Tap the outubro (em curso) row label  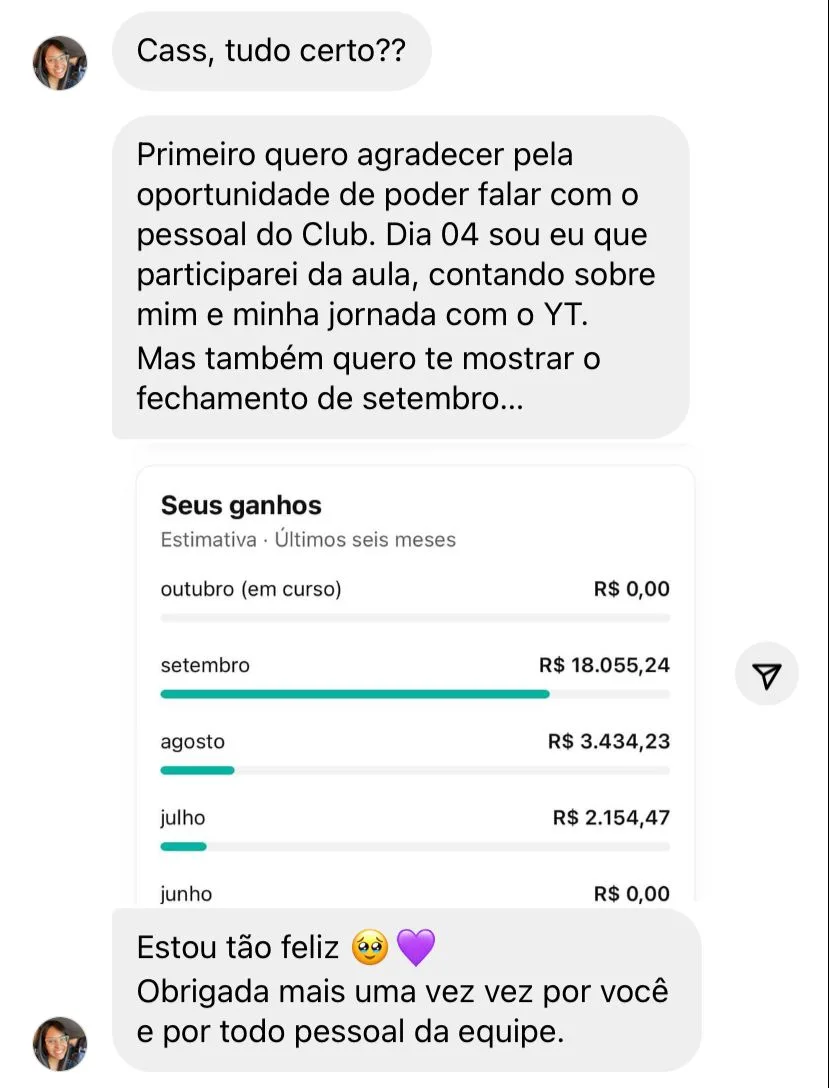point(251,589)
